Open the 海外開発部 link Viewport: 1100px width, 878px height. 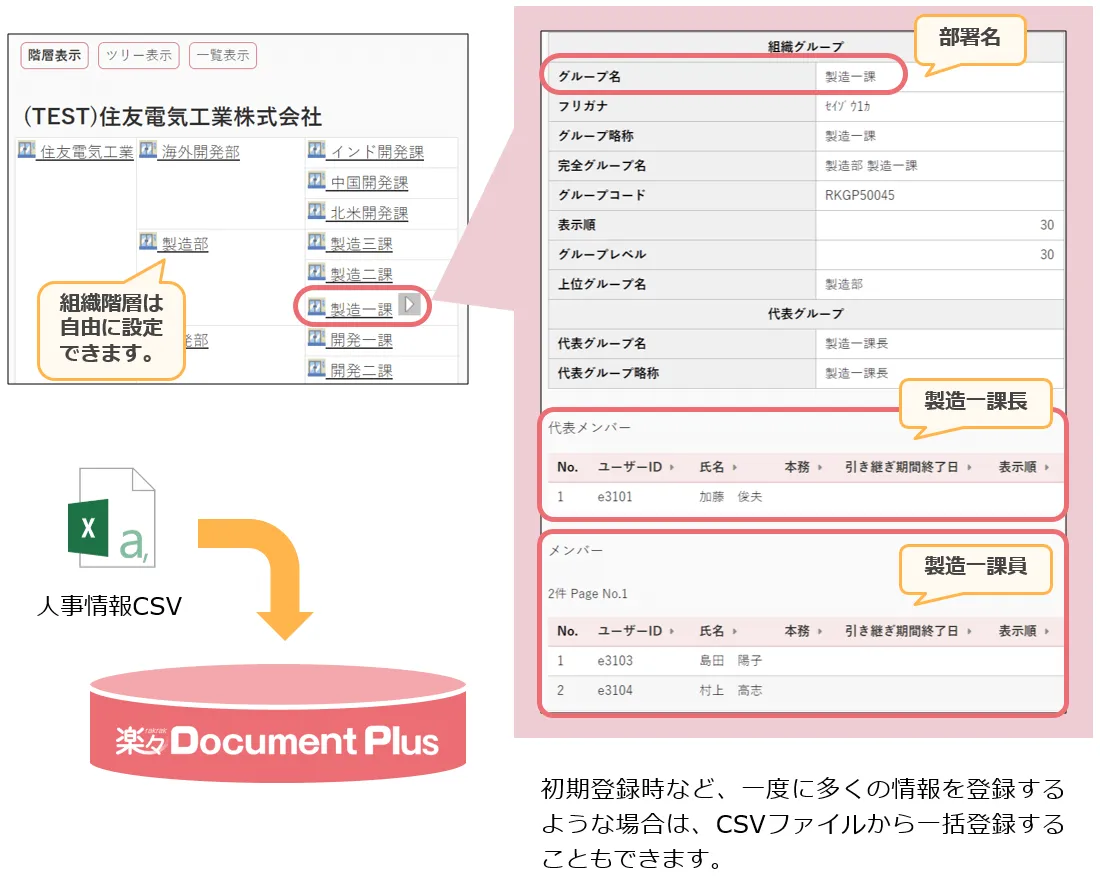point(201,151)
